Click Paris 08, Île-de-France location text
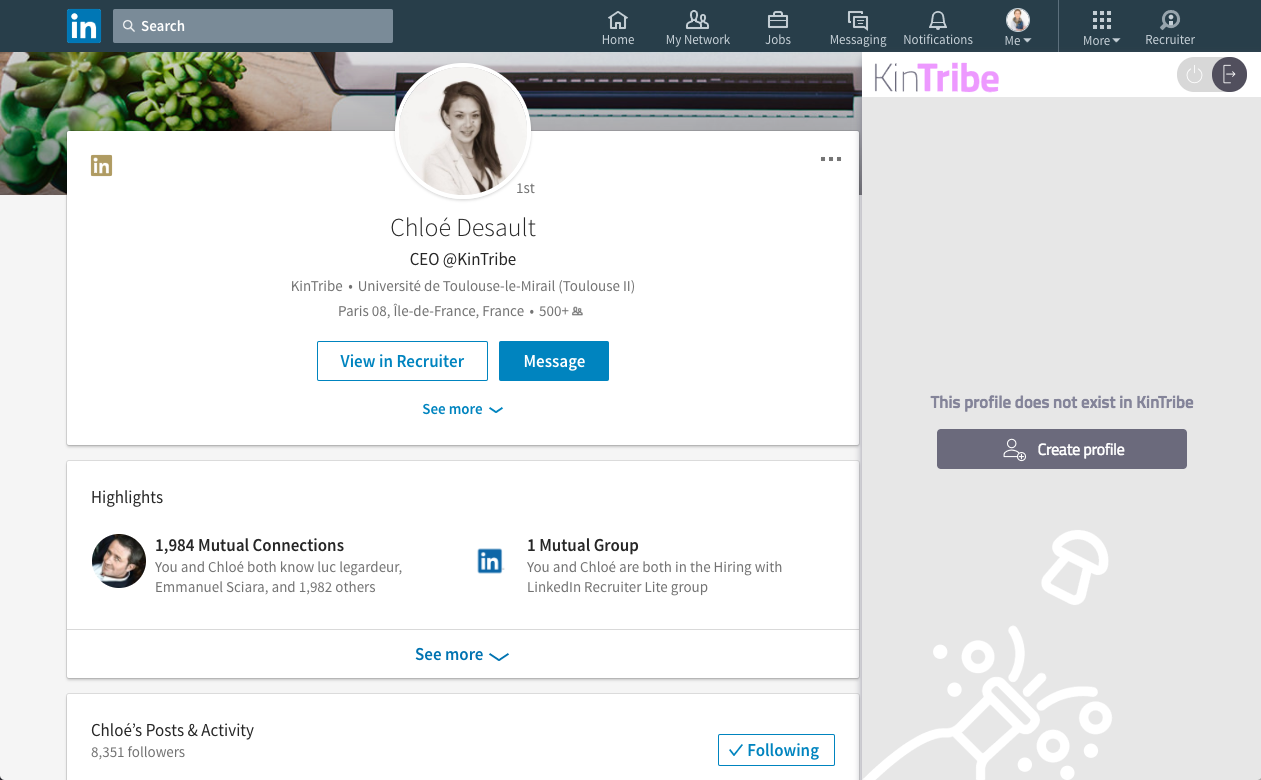This screenshot has height=780, width=1261. 431,311
